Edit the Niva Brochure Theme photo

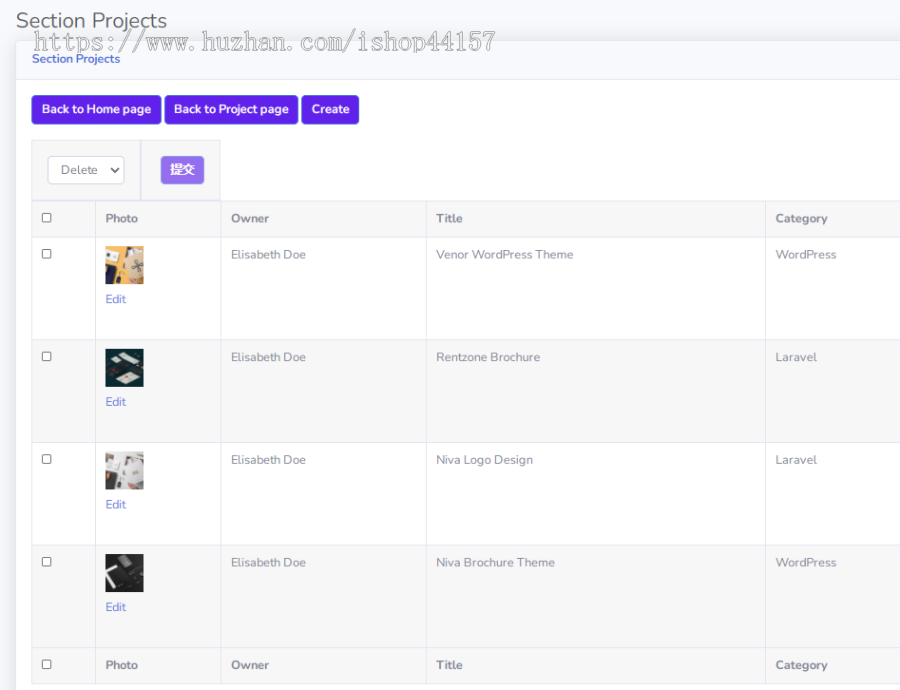point(115,607)
